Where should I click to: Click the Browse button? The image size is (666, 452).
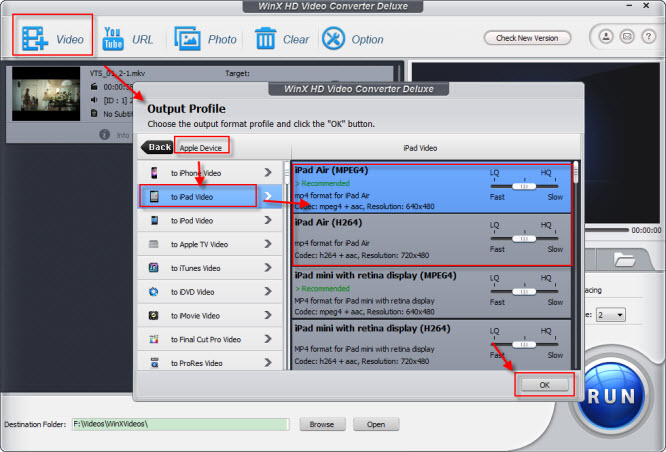point(322,424)
